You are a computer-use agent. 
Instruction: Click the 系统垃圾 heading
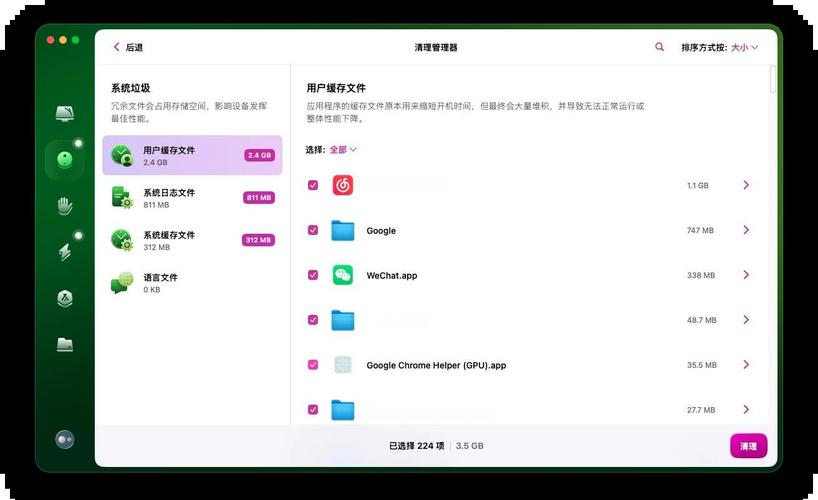[130, 88]
